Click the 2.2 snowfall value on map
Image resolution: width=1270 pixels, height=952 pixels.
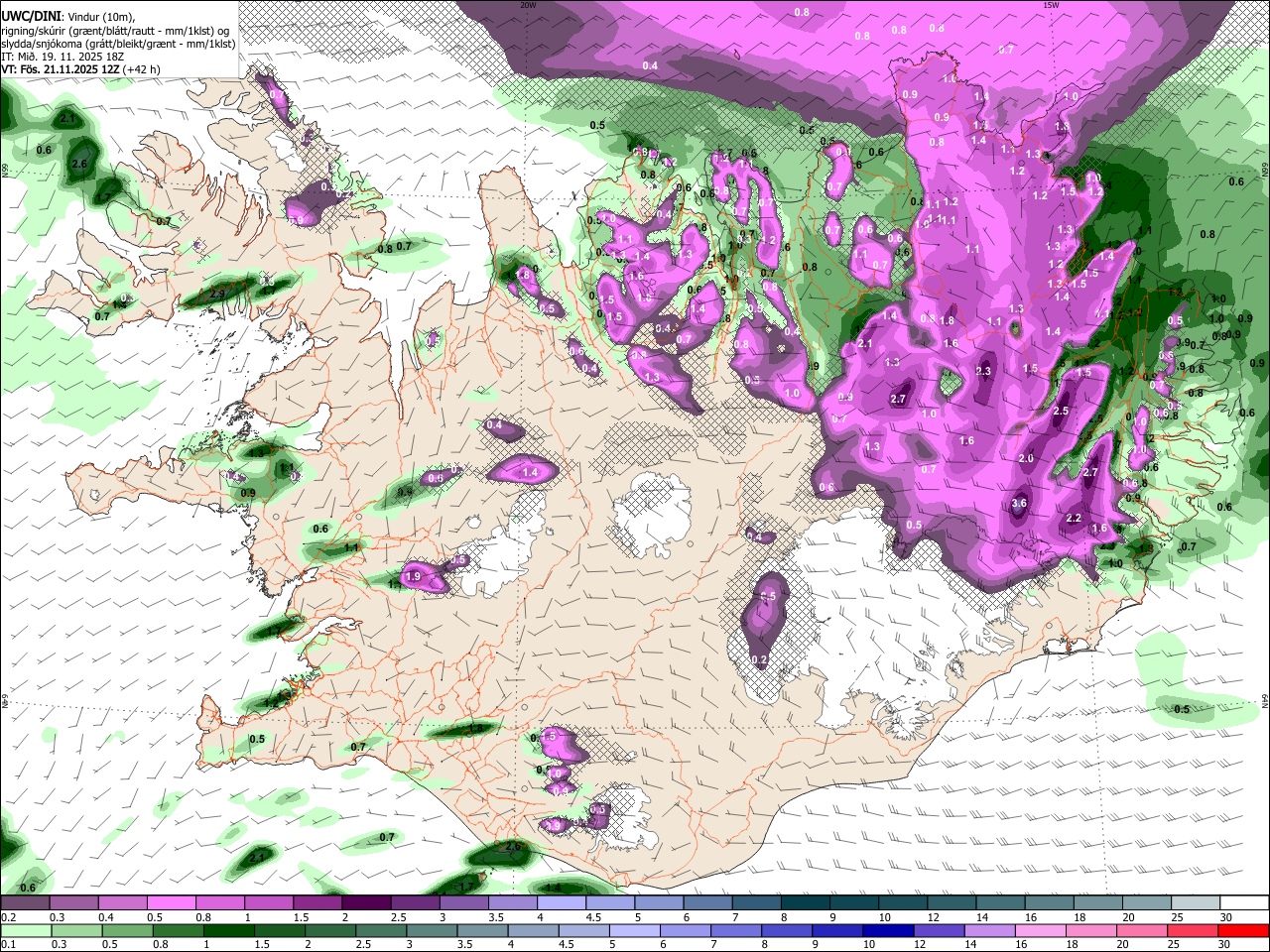(x=1074, y=519)
